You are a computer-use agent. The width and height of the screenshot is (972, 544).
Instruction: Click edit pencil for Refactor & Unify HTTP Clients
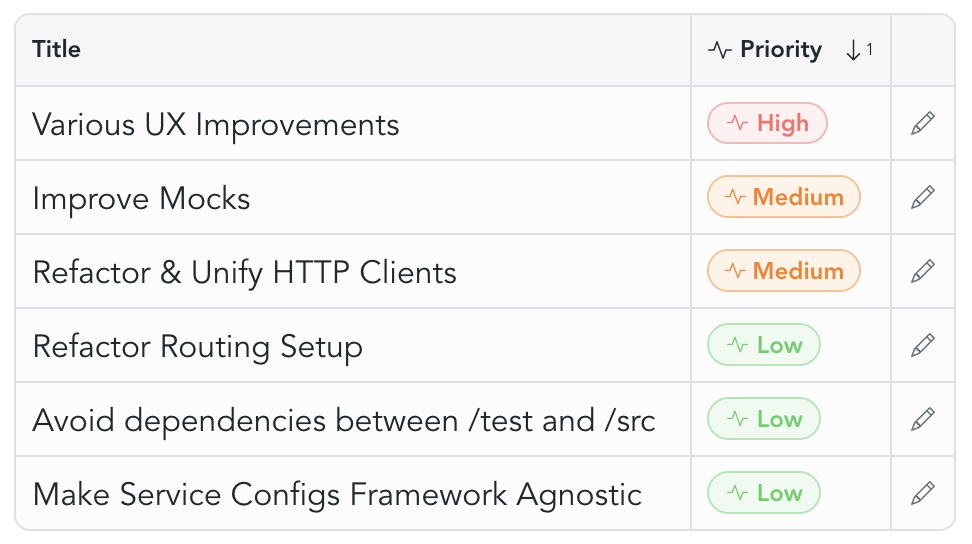point(923,272)
